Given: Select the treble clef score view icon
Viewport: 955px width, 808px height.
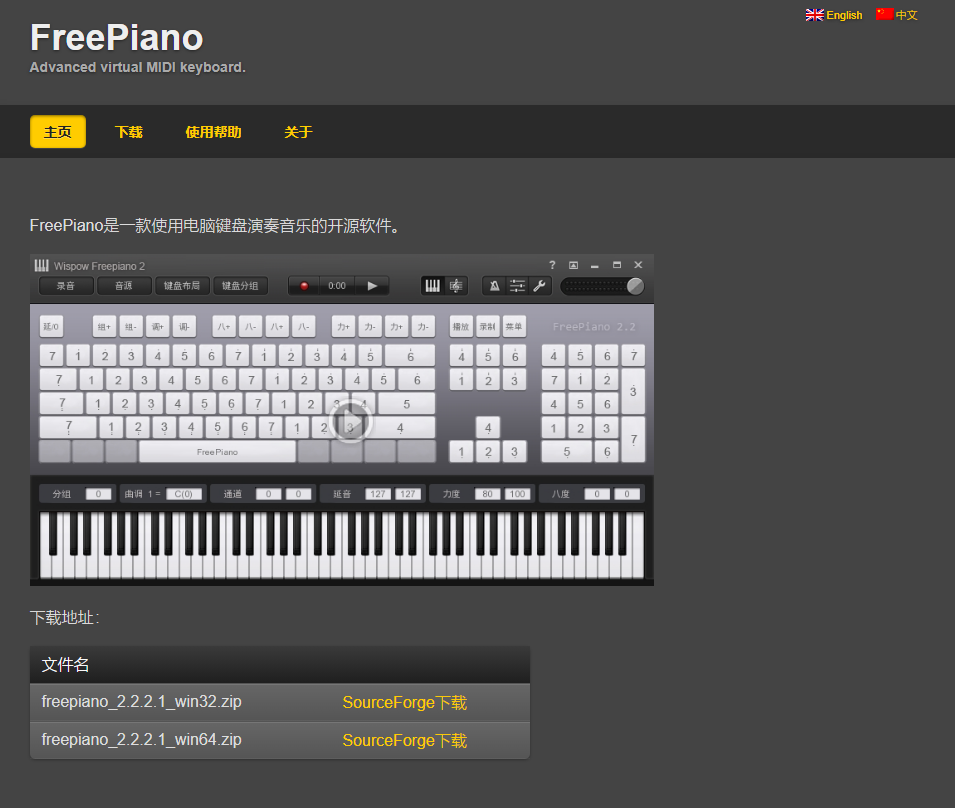Looking at the screenshot, I should (x=456, y=286).
